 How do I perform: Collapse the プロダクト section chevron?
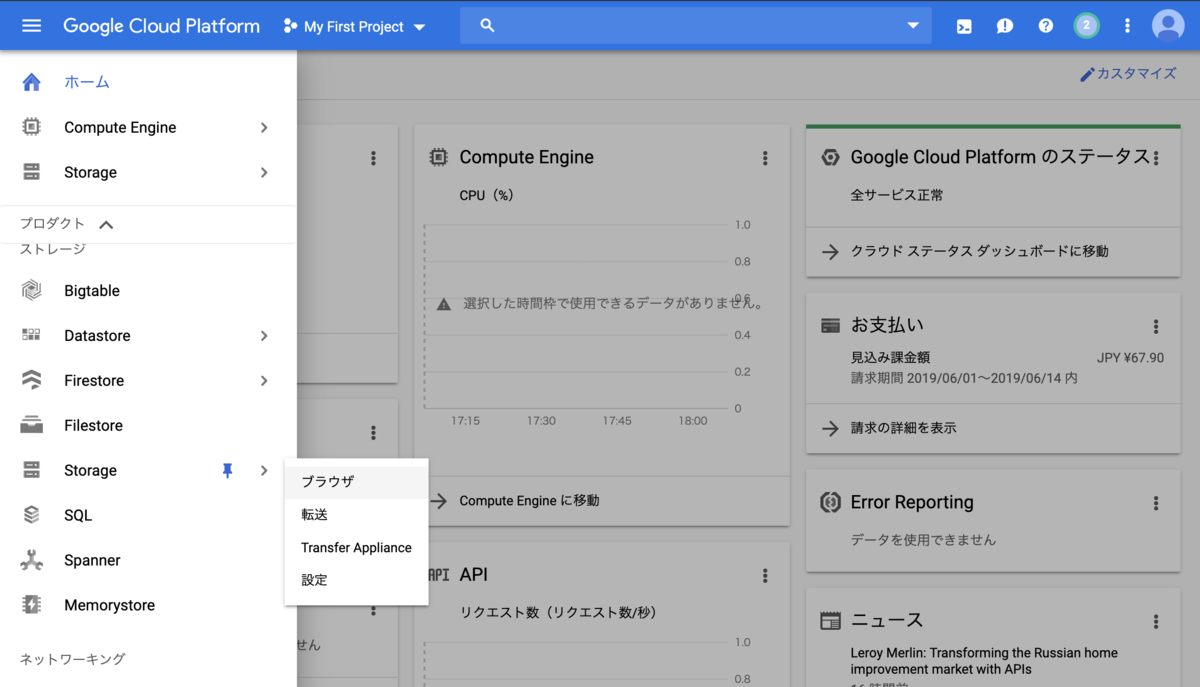coord(106,224)
